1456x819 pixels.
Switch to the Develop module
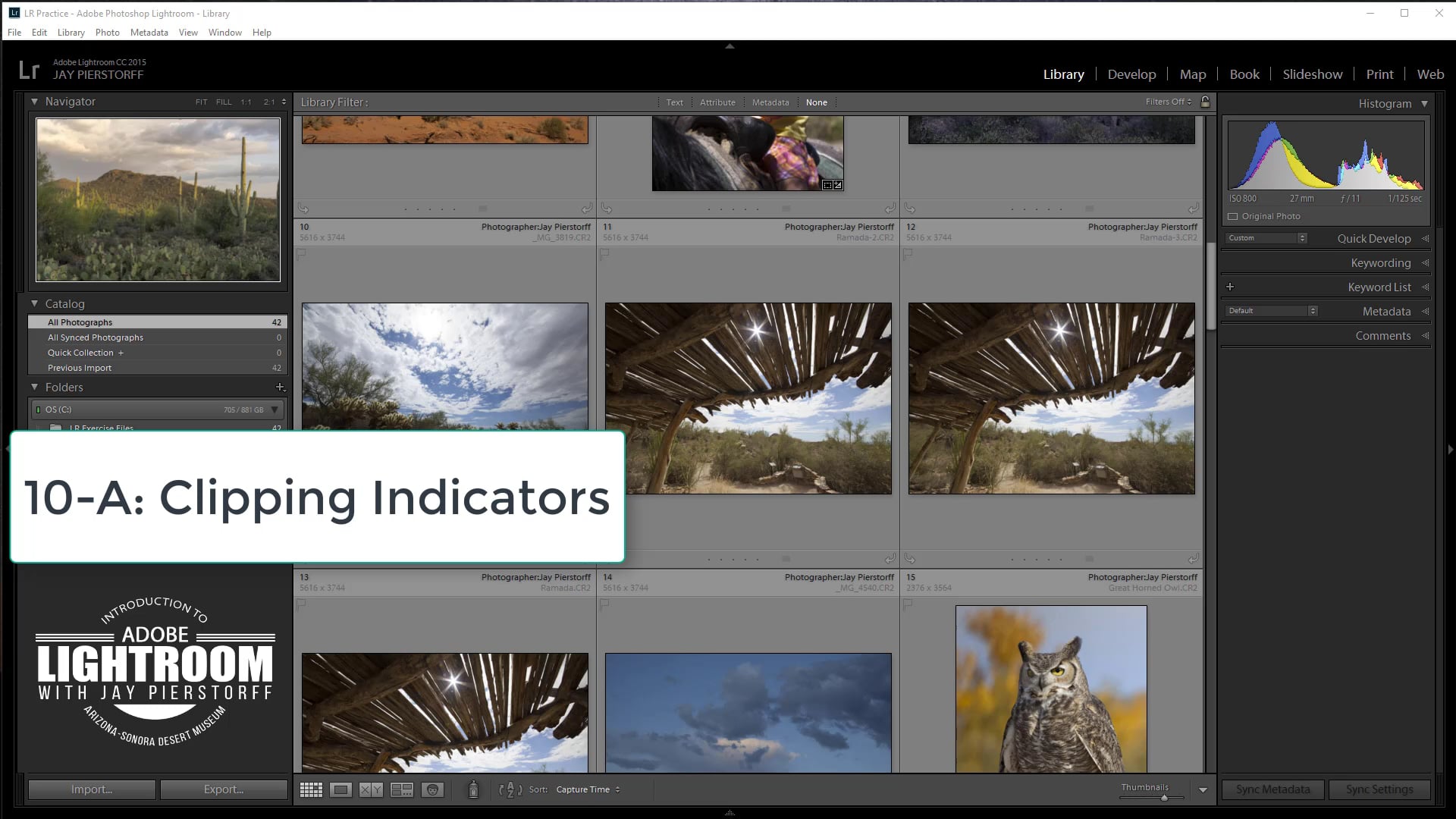point(1131,74)
